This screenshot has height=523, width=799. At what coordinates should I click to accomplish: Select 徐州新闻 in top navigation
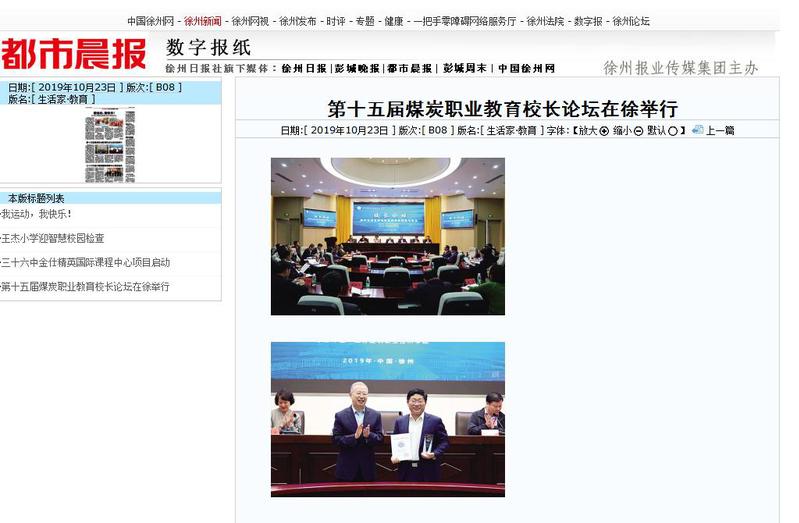point(203,21)
